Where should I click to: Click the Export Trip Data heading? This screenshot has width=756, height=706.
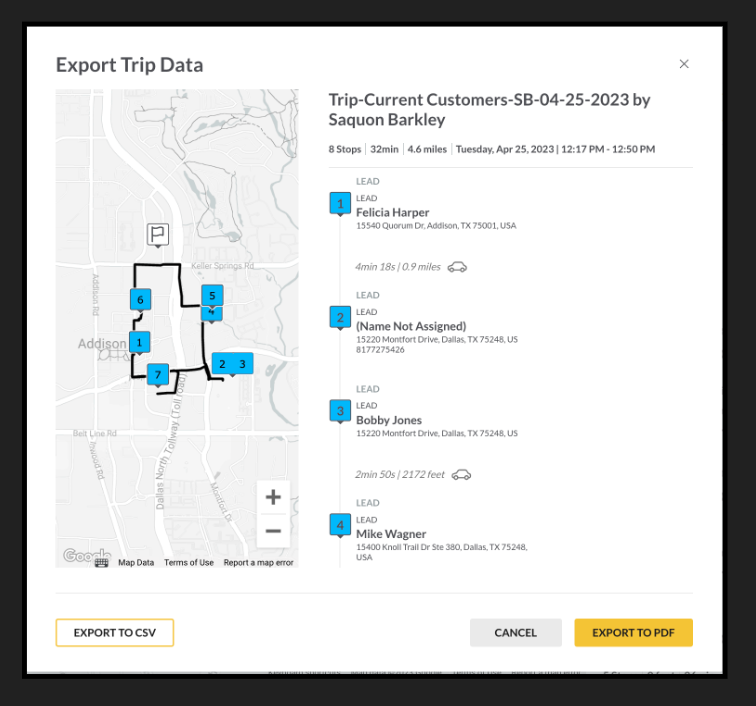[129, 65]
